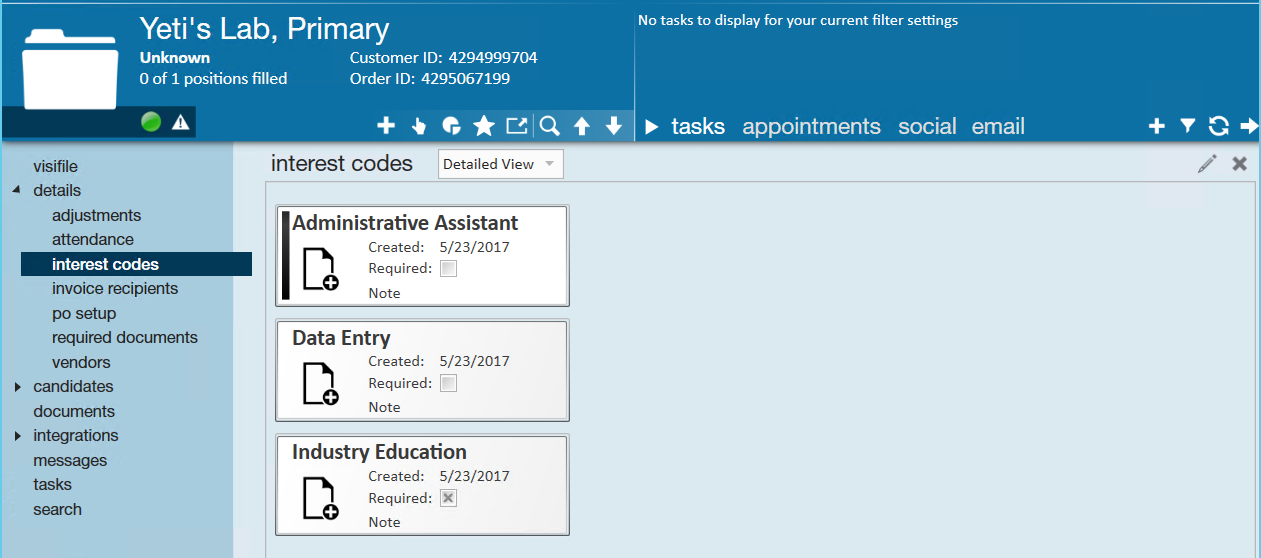
Task: Refresh the tasks panel
Action: click(x=1218, y=126)
